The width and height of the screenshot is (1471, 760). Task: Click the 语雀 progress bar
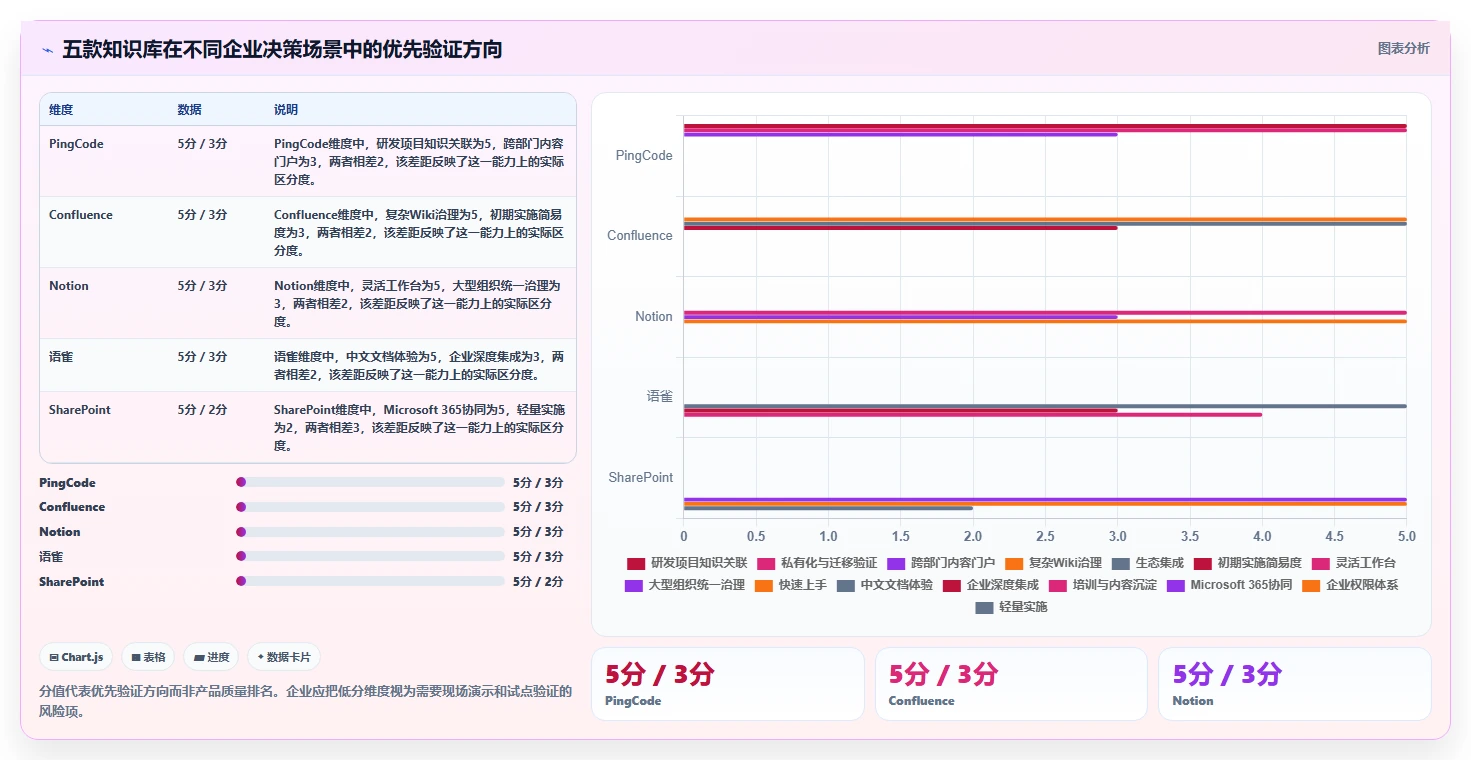point(370,556)
